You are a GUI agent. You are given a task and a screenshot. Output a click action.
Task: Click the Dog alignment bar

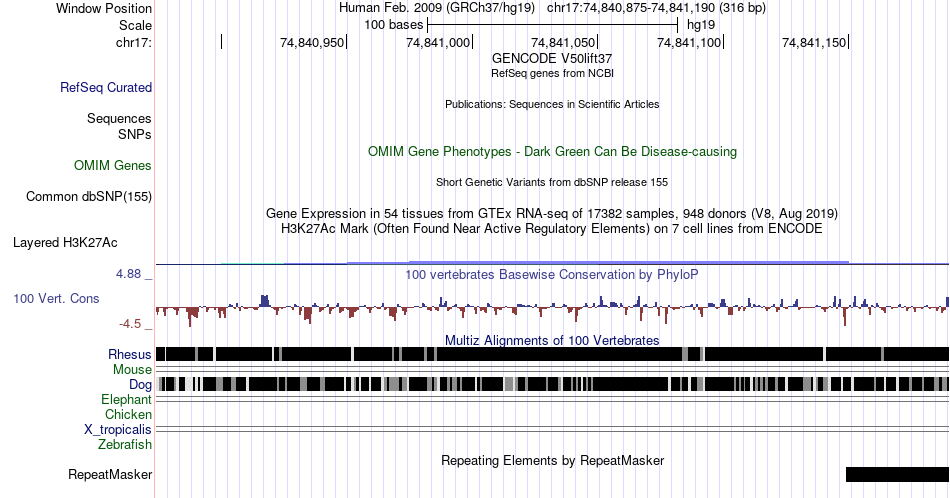(x=552, y=384)
